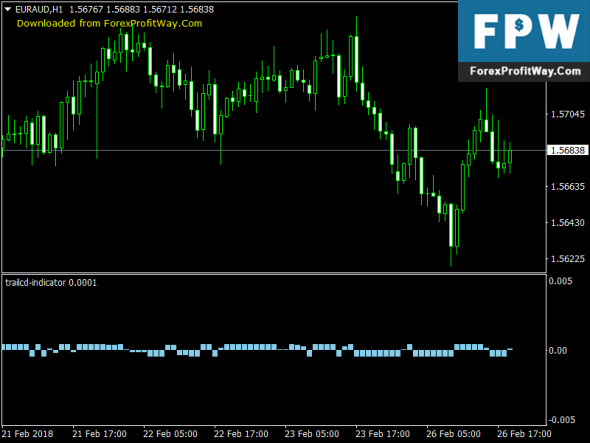Image resolution: width=590 pixels, height=443 pixels.
Task: Click the trailcd-indicator 0.0001 label
Action: (x=51, y=283)
